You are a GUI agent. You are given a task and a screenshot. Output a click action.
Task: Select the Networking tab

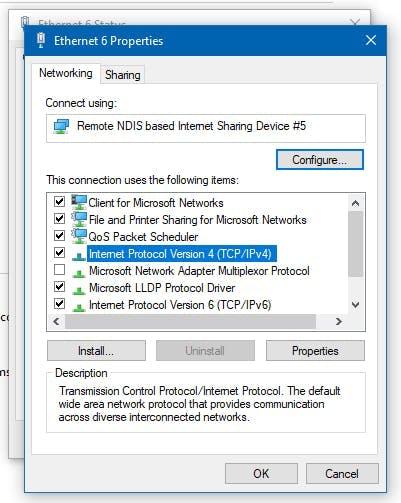66,73
